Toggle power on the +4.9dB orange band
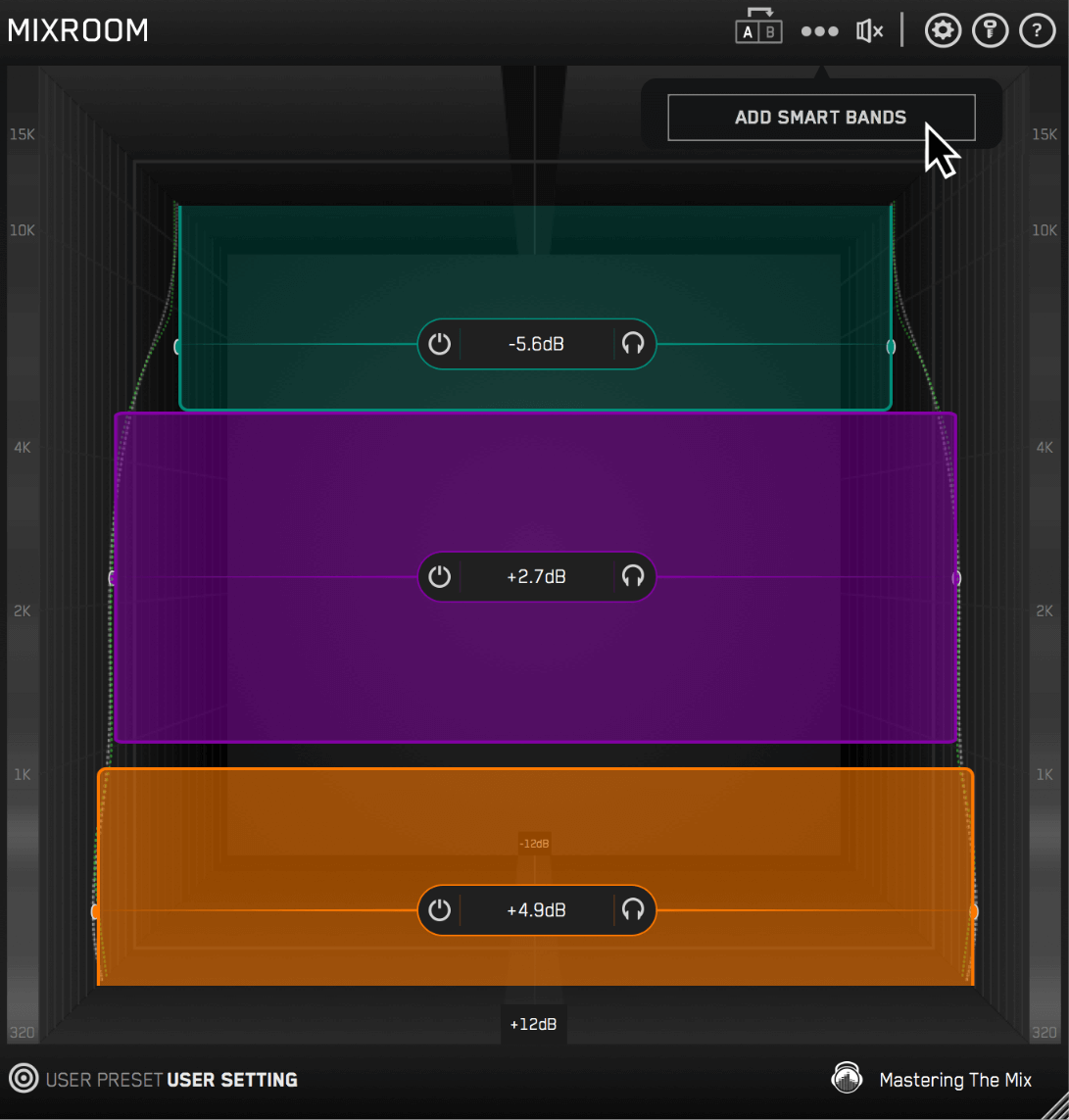Screen dimensions: 1069x1120 point(440,910)
